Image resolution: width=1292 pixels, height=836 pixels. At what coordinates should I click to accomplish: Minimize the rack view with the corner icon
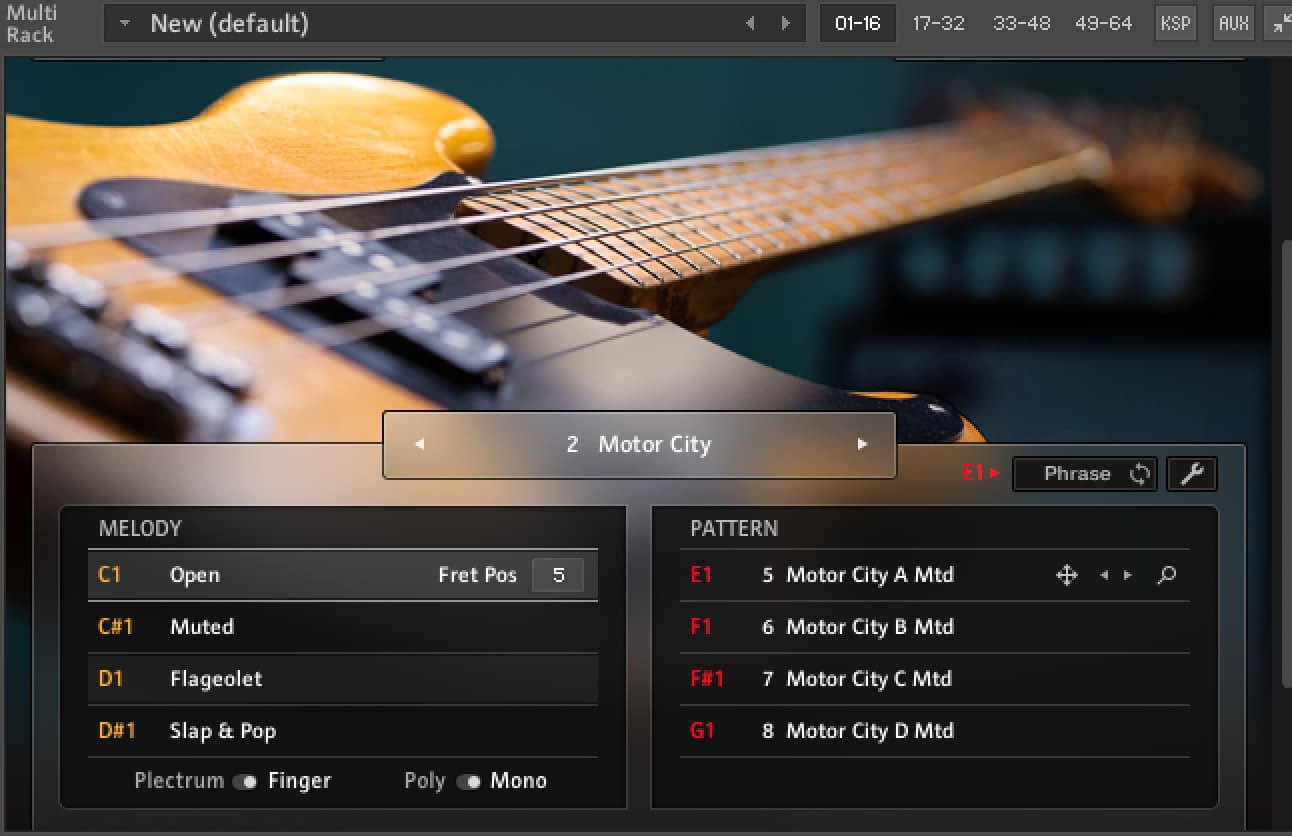pos(1280,23)
